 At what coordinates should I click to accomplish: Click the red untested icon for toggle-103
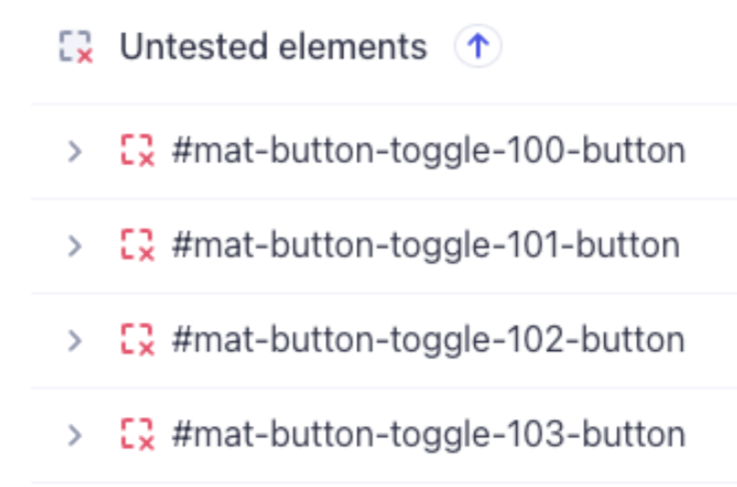137,434
